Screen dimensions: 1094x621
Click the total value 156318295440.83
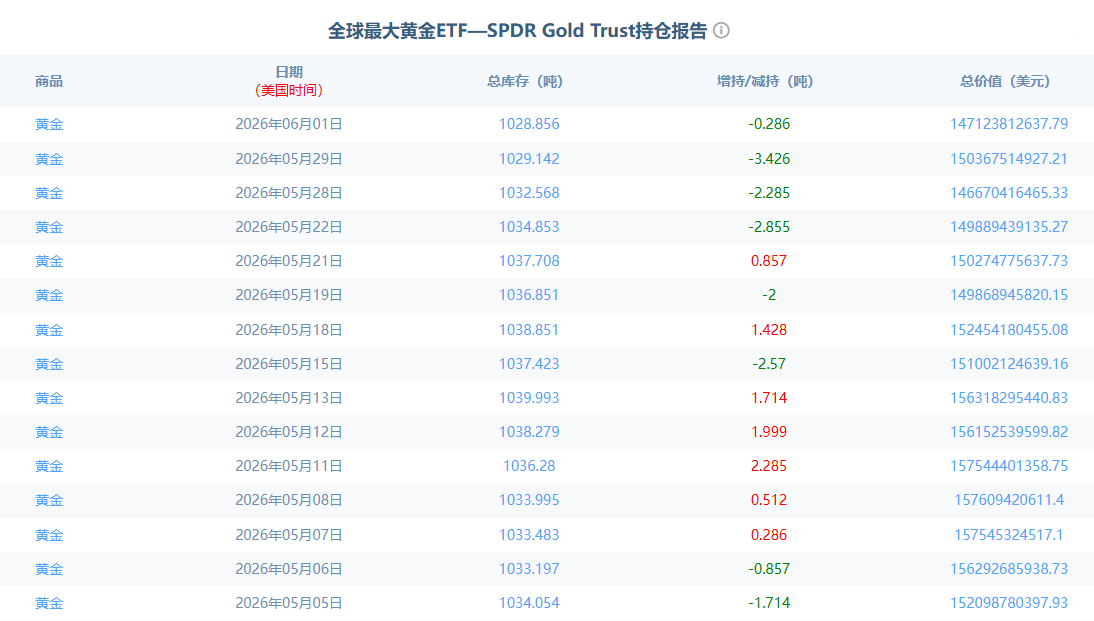[1009, 398]
